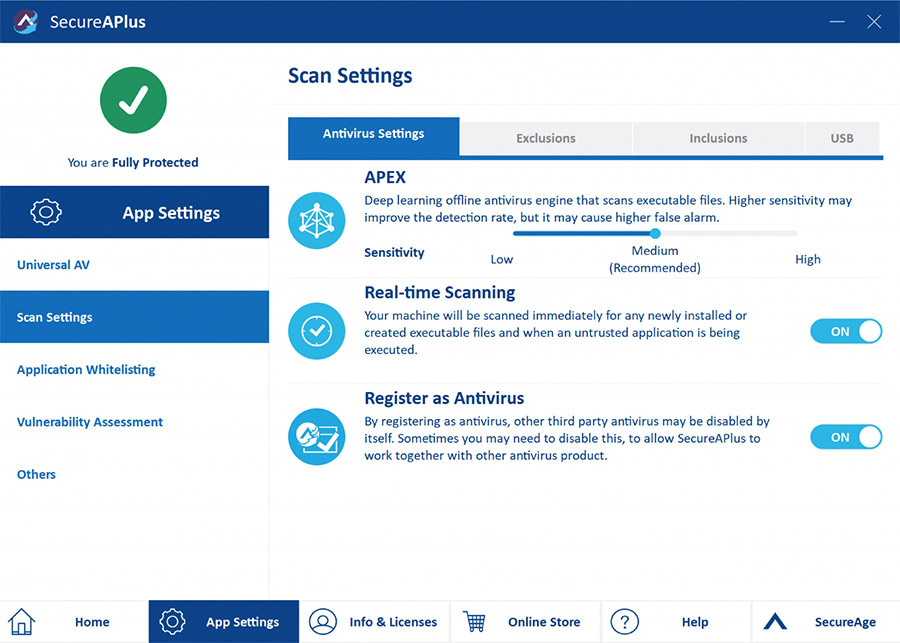
Task: Open Info & Licenses label in bottom bar
Action: (x=393, y=622)
